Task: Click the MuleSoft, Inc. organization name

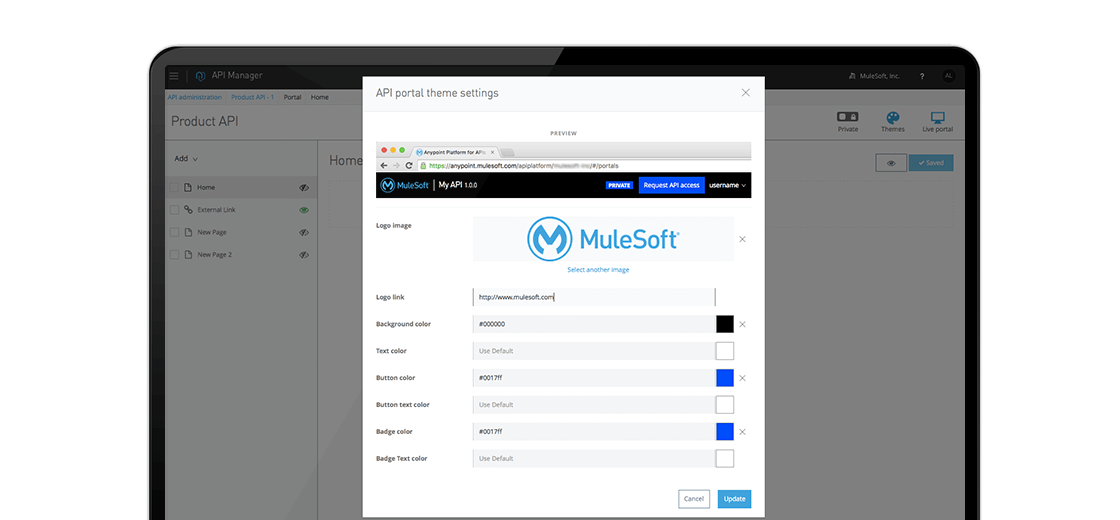Action: point(879,76)
